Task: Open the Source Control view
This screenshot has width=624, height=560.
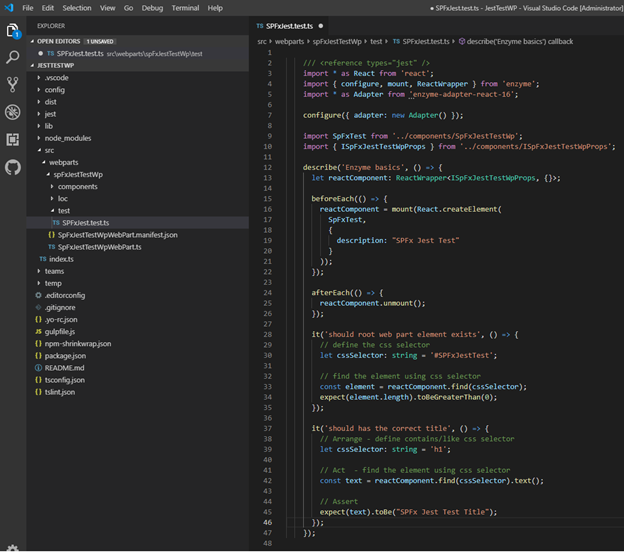Action: pyautogui.click(x=12, y=85)
